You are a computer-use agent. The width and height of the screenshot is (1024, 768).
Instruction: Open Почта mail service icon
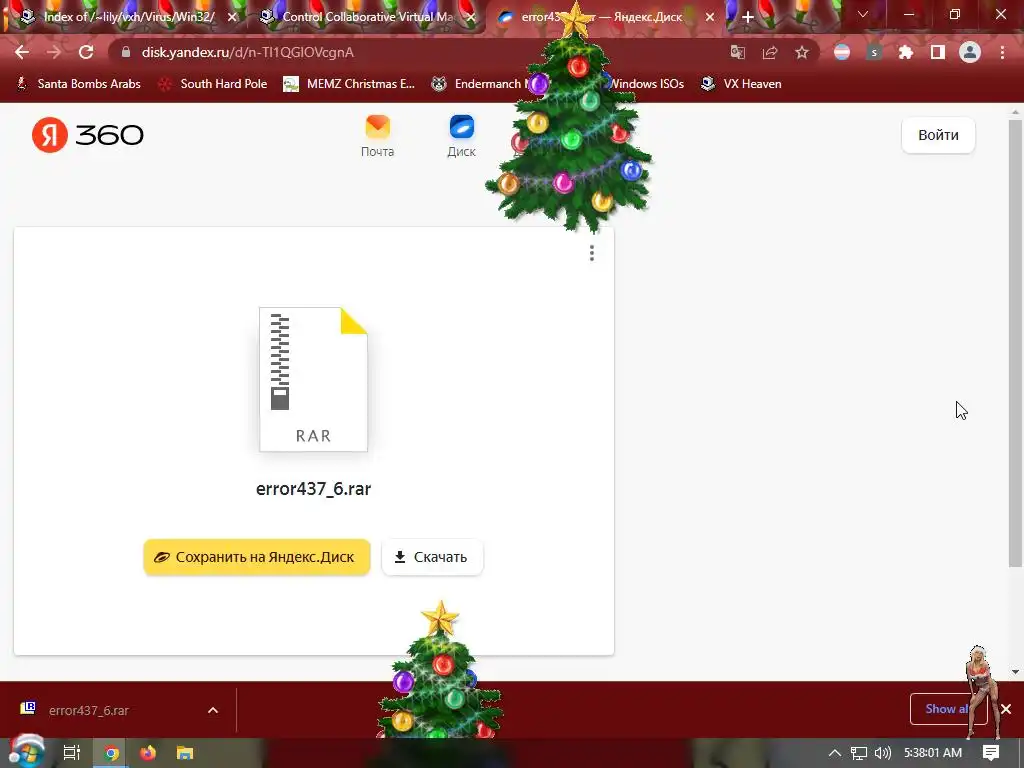click(x=377, y=136)
